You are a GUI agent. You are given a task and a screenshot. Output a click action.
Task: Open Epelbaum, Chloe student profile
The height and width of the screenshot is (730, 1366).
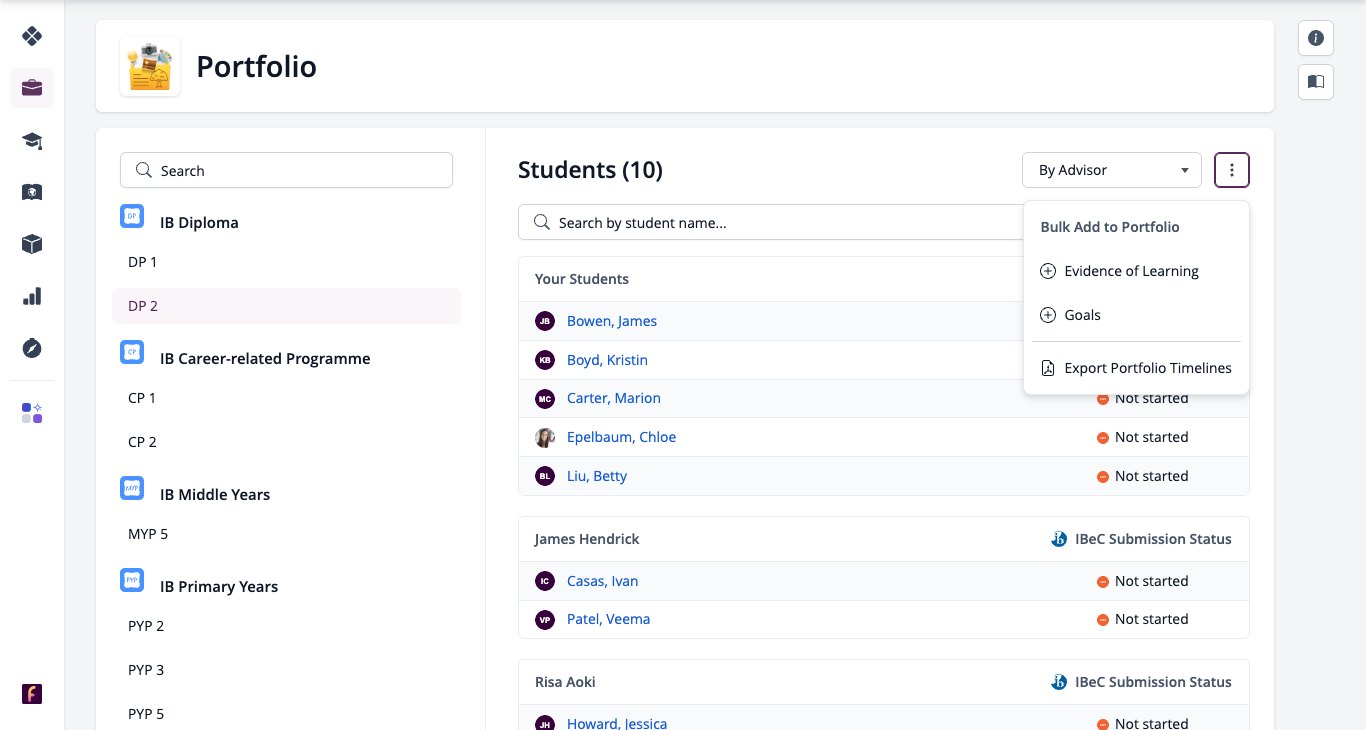[x=621, y=437]
